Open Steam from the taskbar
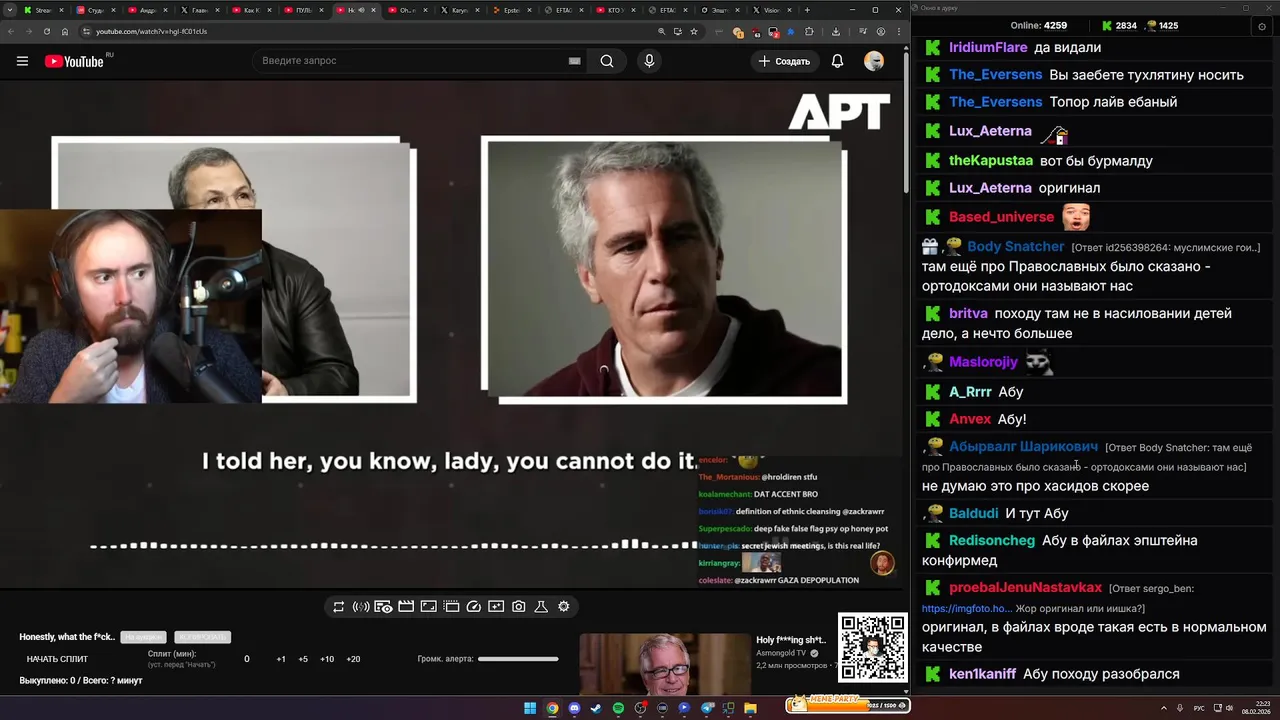Viewport: 1280px width, 720px height. [x=596, y=708]
